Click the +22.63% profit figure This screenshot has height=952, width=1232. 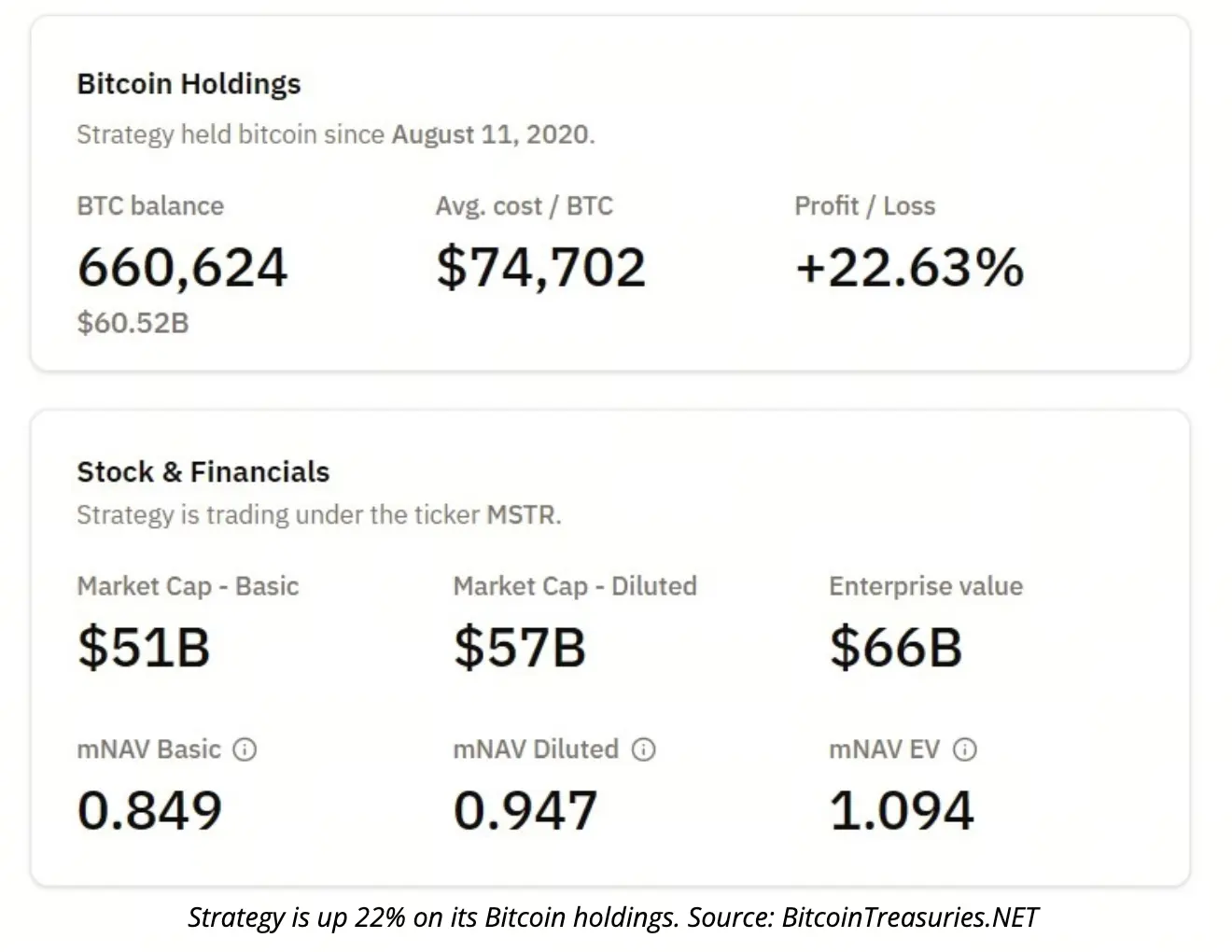[909, 267]
